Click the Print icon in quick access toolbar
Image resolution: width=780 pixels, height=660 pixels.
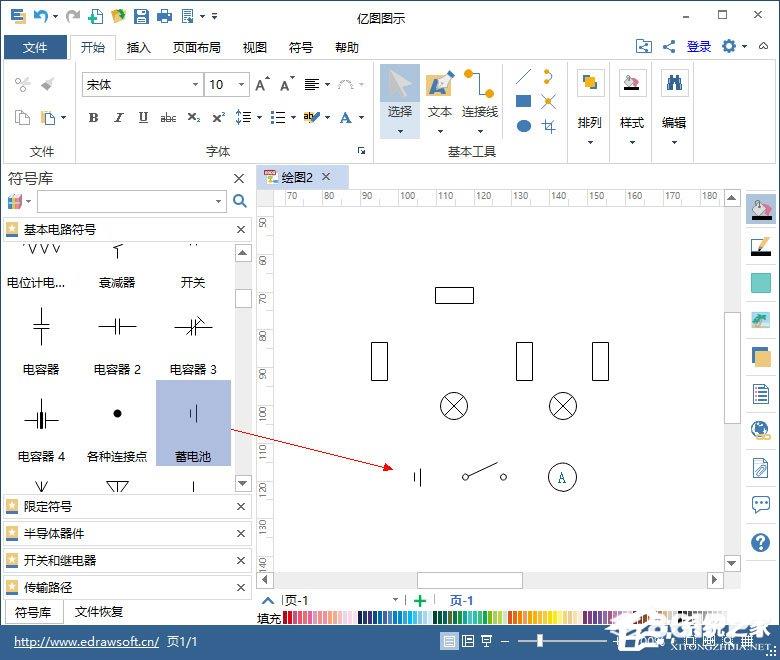click(x=164, y=16)
